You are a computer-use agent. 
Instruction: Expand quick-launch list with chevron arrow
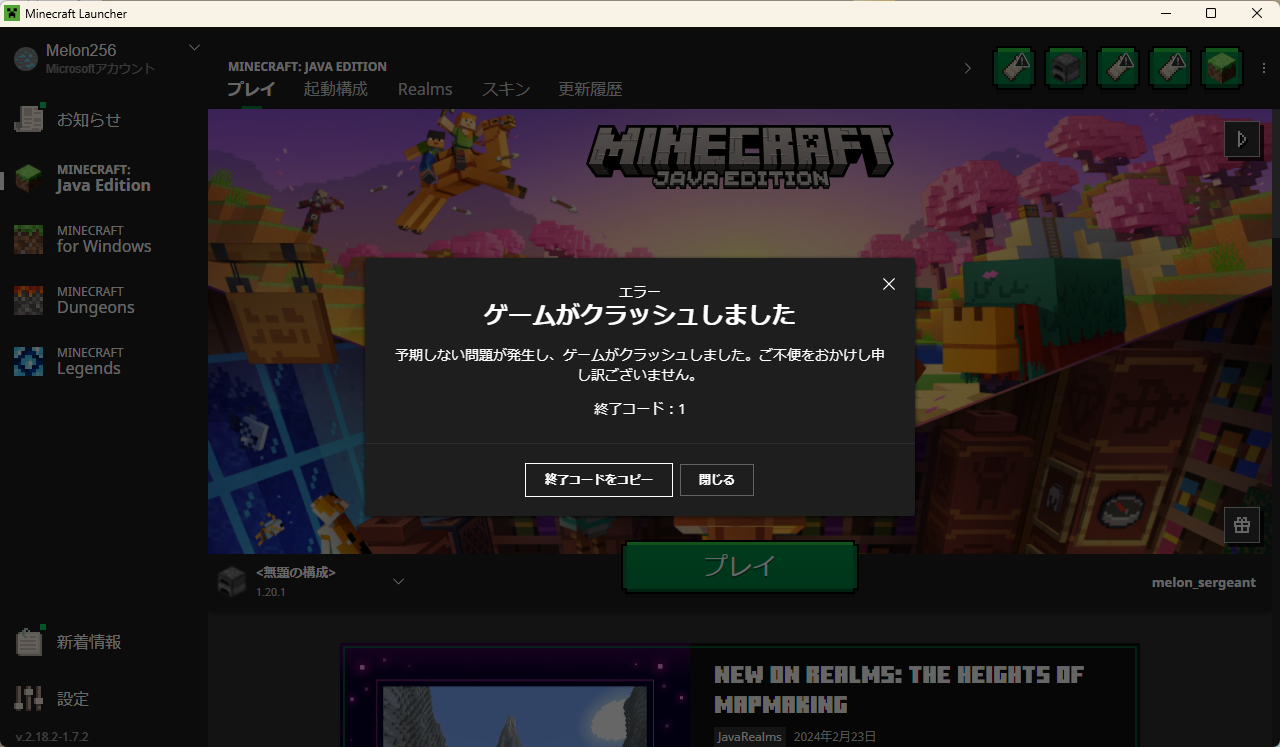pyautogui.click(x=967, y=68)
